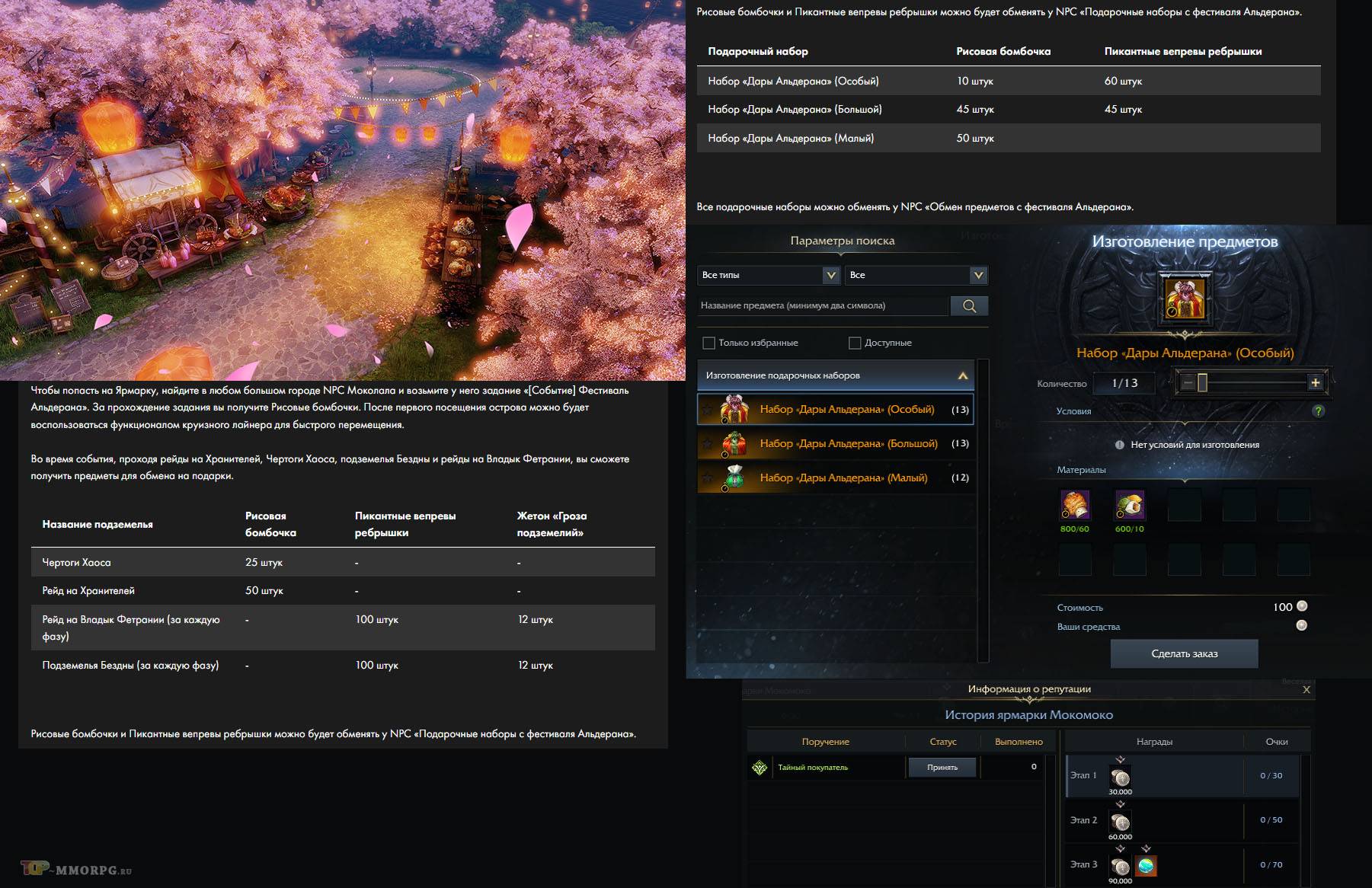Image resolution: width=1372 pixels, height=888 pixels.
Task: Click 'Поручение' column header
Action: point(825,742)
